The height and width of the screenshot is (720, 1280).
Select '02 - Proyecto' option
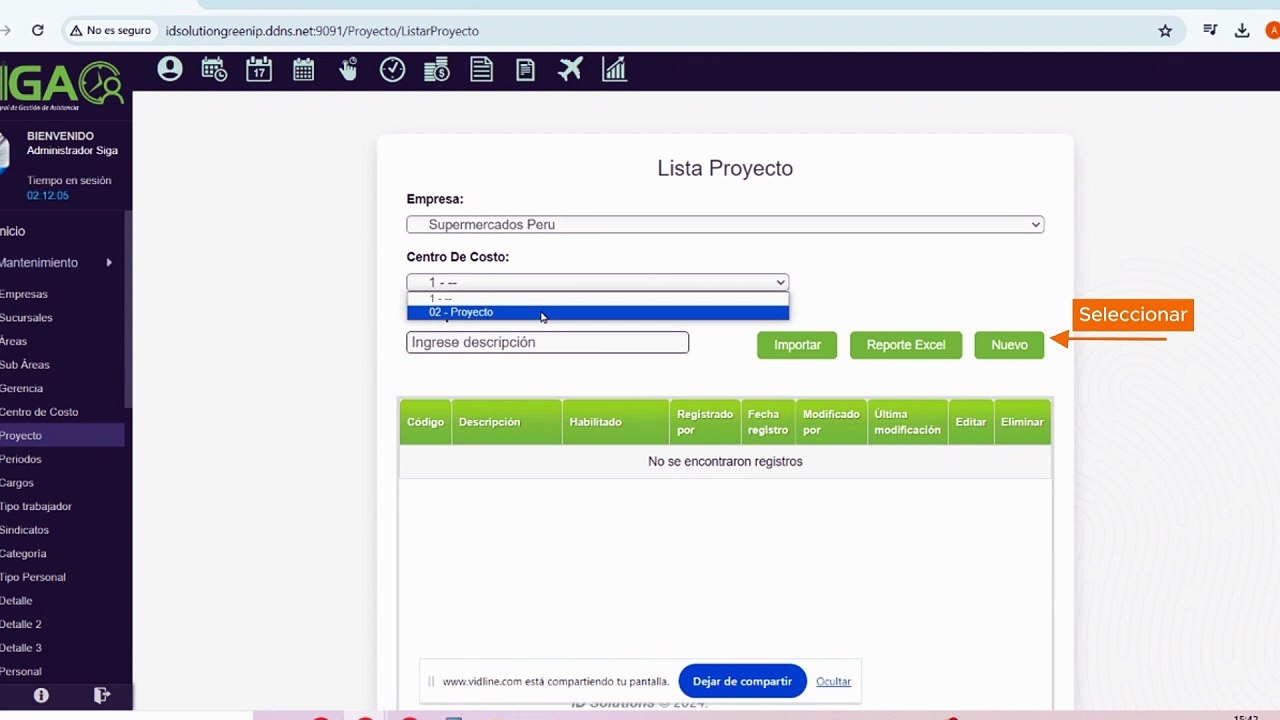[597, 312]
